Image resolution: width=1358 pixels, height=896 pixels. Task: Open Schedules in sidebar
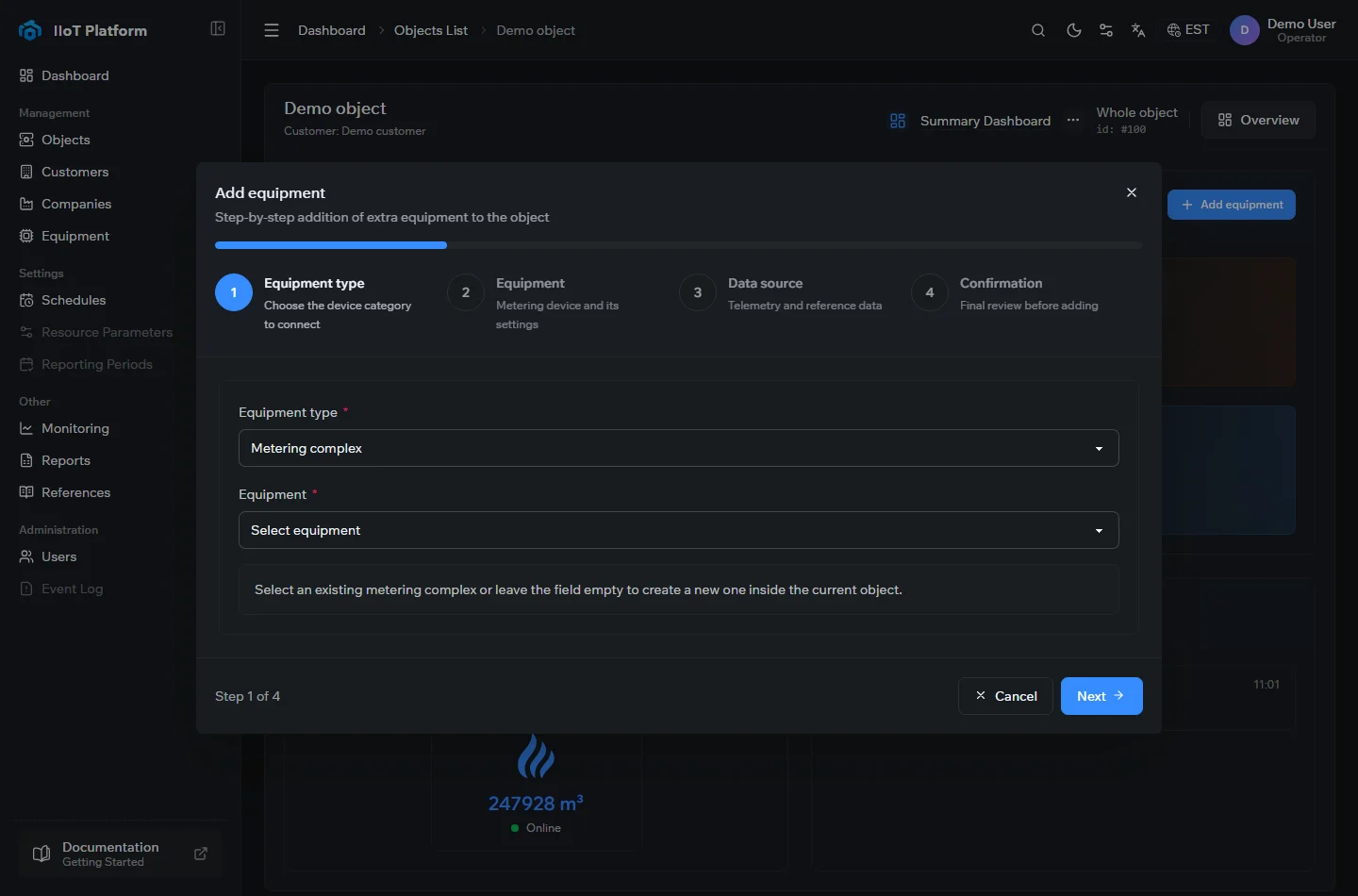[x=73, y=300]
